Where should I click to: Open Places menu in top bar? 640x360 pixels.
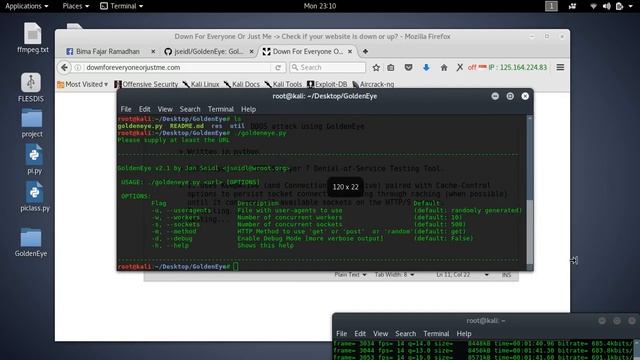tap(76, 6)
